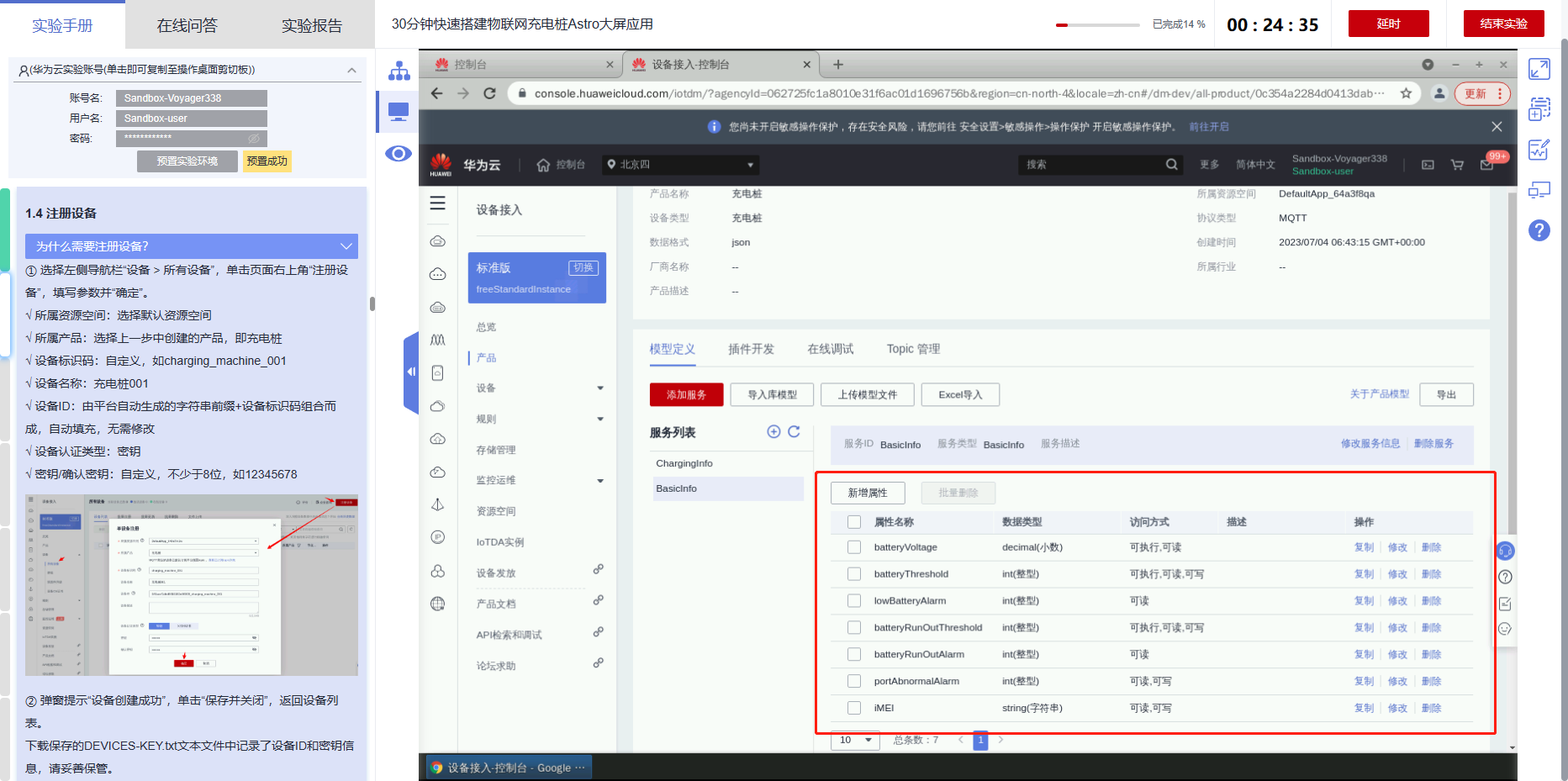Open a new browser tab

(x=838, y=64)
